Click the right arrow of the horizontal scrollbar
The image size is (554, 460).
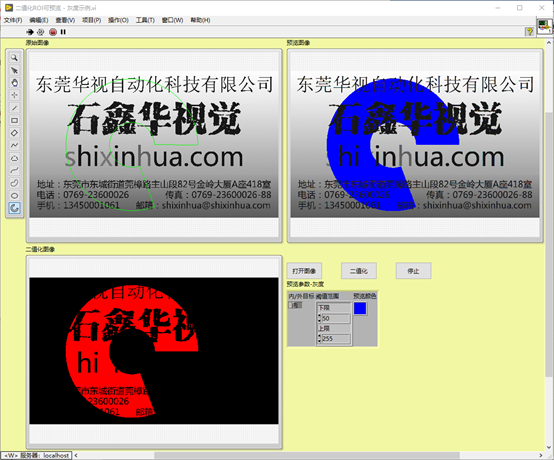click(542, 455)
